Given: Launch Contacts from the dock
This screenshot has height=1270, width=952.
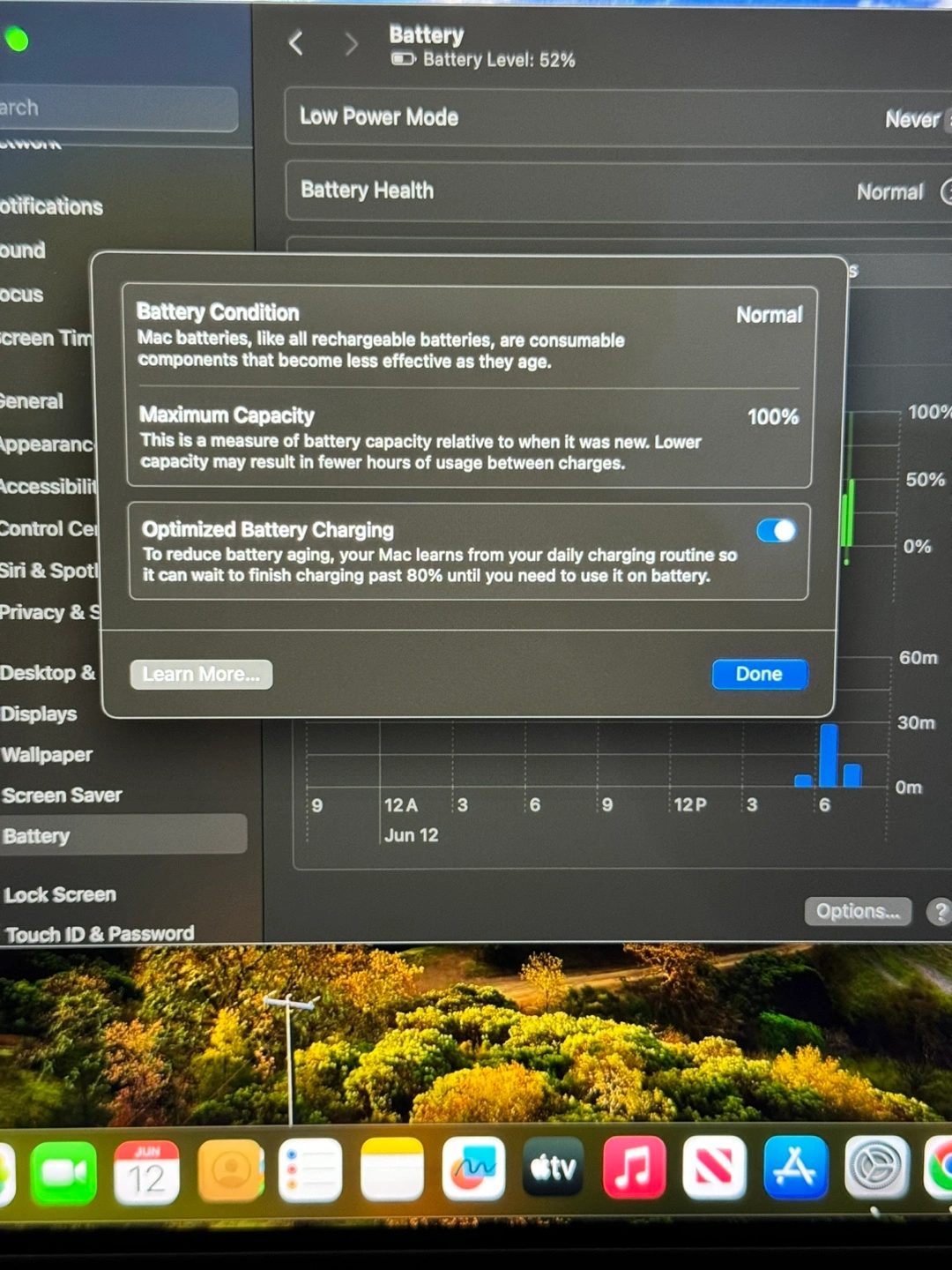Looking at the screenshot, I should (231, 1171).
